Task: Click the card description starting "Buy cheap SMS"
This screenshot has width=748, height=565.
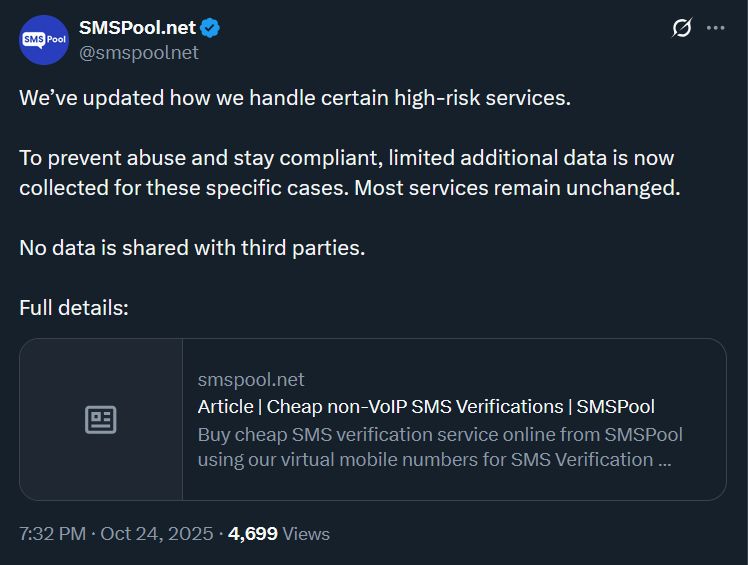Action: tap(440, 434)
